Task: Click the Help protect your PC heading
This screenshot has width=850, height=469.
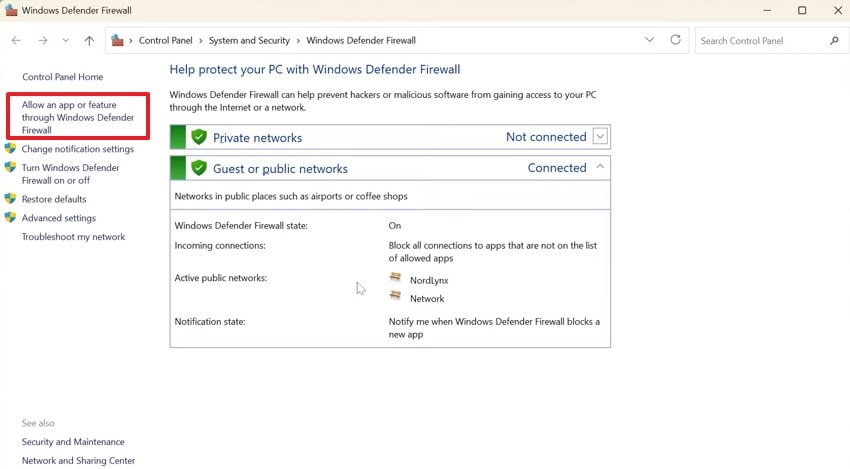Action: [x=314, y=69]
